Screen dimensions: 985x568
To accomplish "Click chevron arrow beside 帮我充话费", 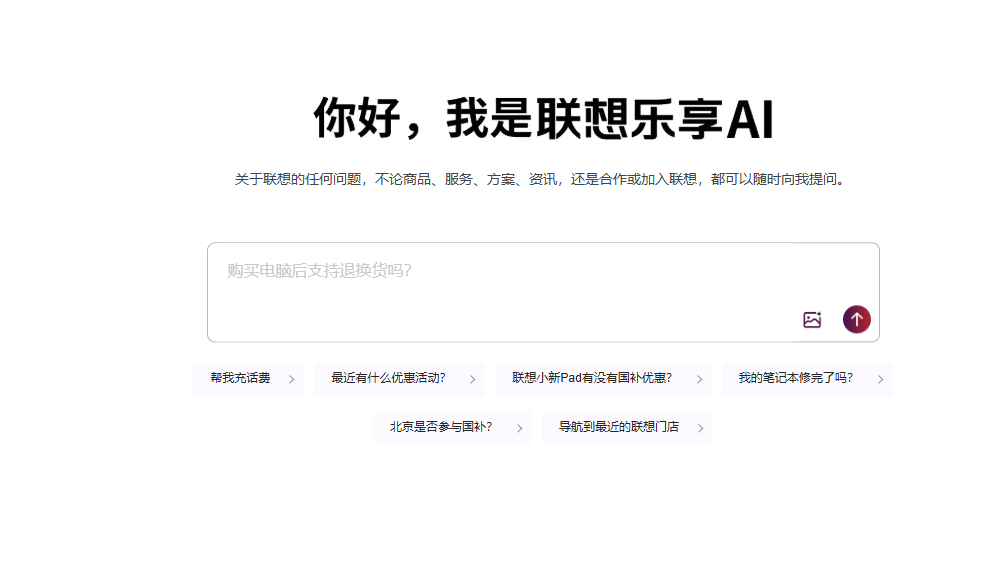I will [291, 380].
